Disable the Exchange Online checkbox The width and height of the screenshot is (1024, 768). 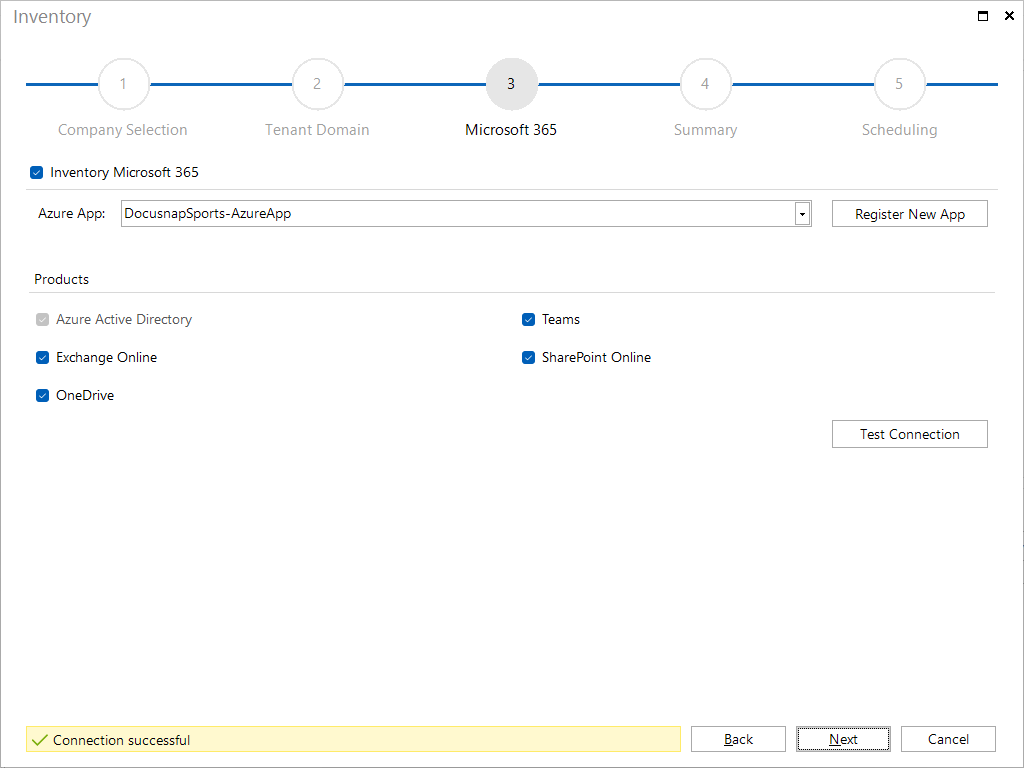click(42, 357)
